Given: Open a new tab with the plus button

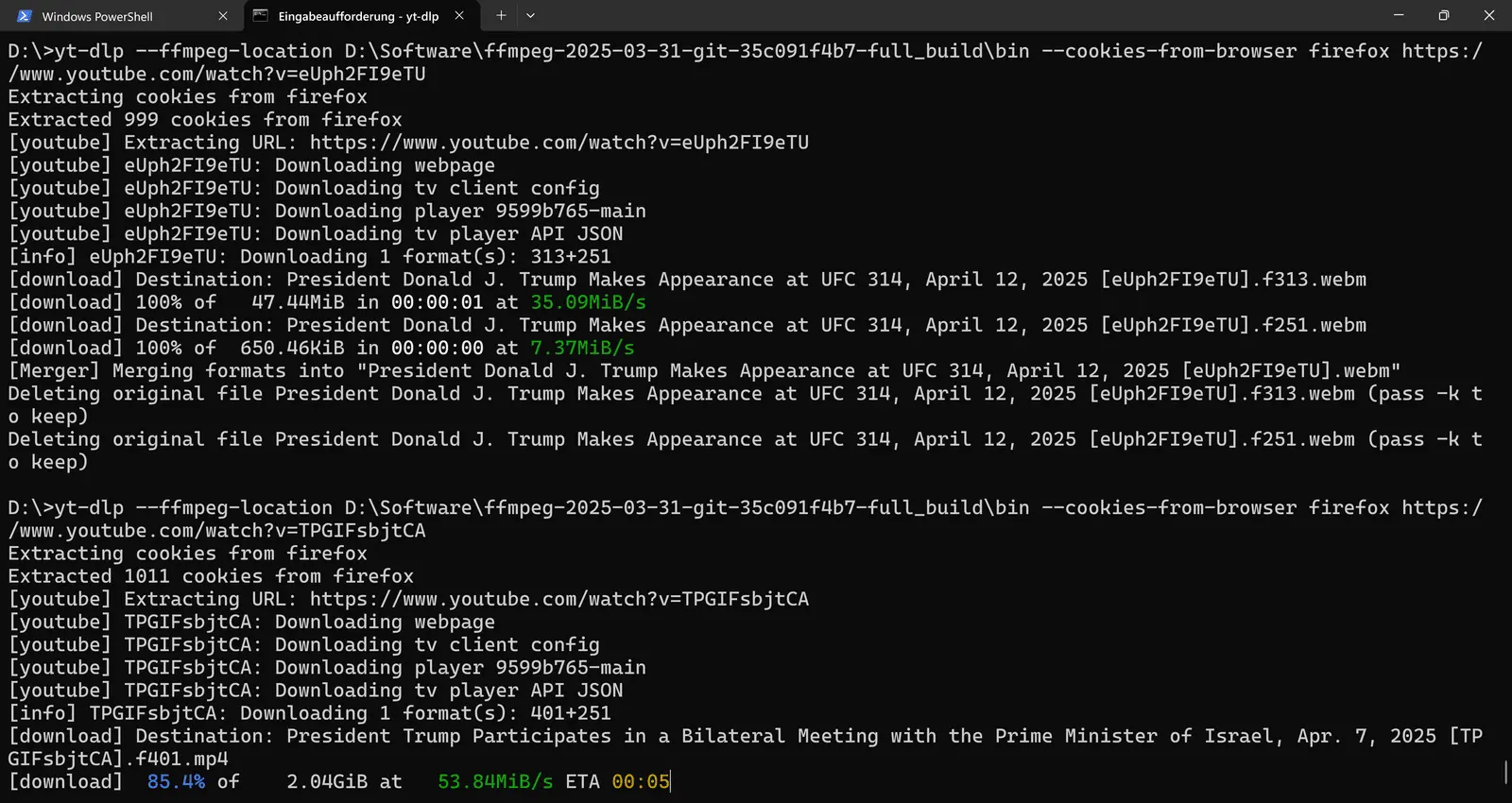Looking at the screenshot, I should [501, 15].
